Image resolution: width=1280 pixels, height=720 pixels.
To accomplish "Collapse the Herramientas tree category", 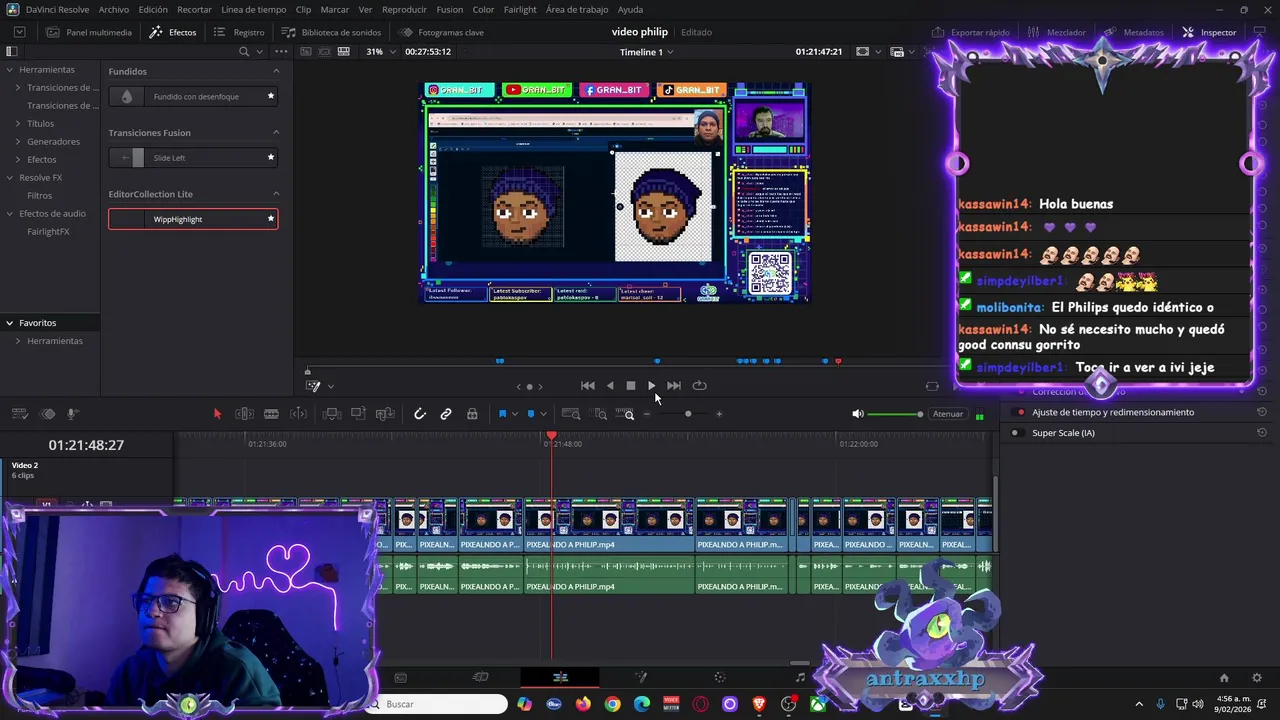I will [x=9, y=70].
